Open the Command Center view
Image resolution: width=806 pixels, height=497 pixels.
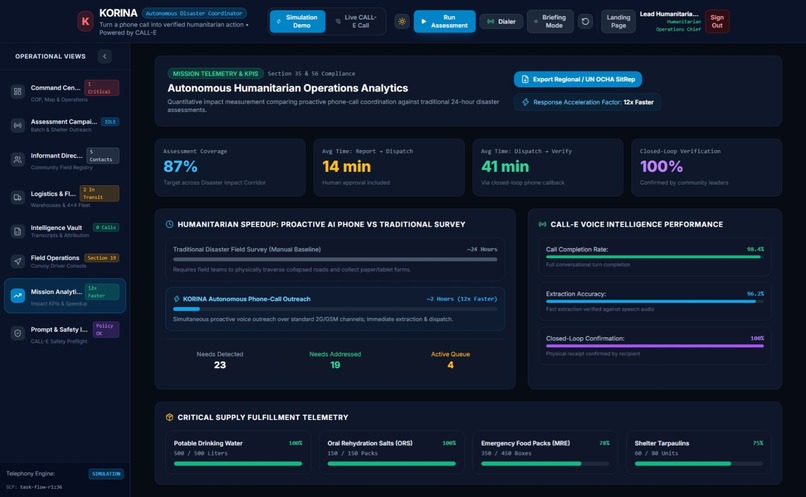pos(65,91)
